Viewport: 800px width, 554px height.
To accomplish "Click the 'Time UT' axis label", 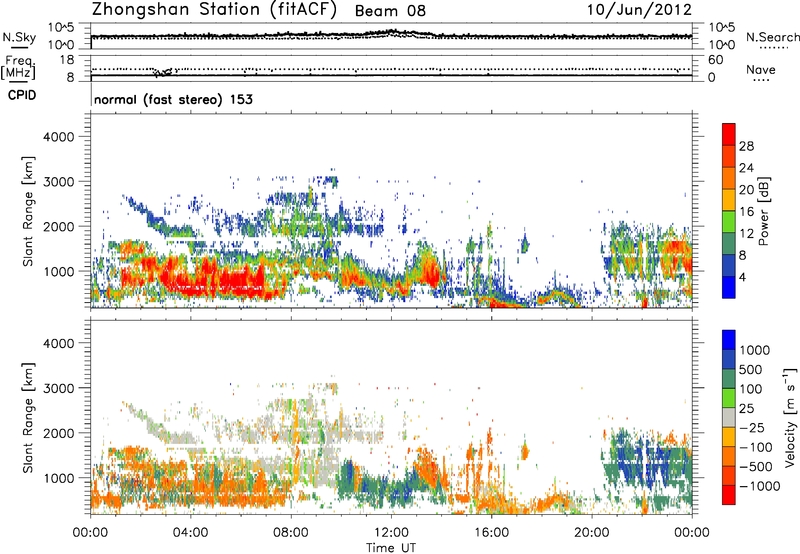I will click(391, 548).
